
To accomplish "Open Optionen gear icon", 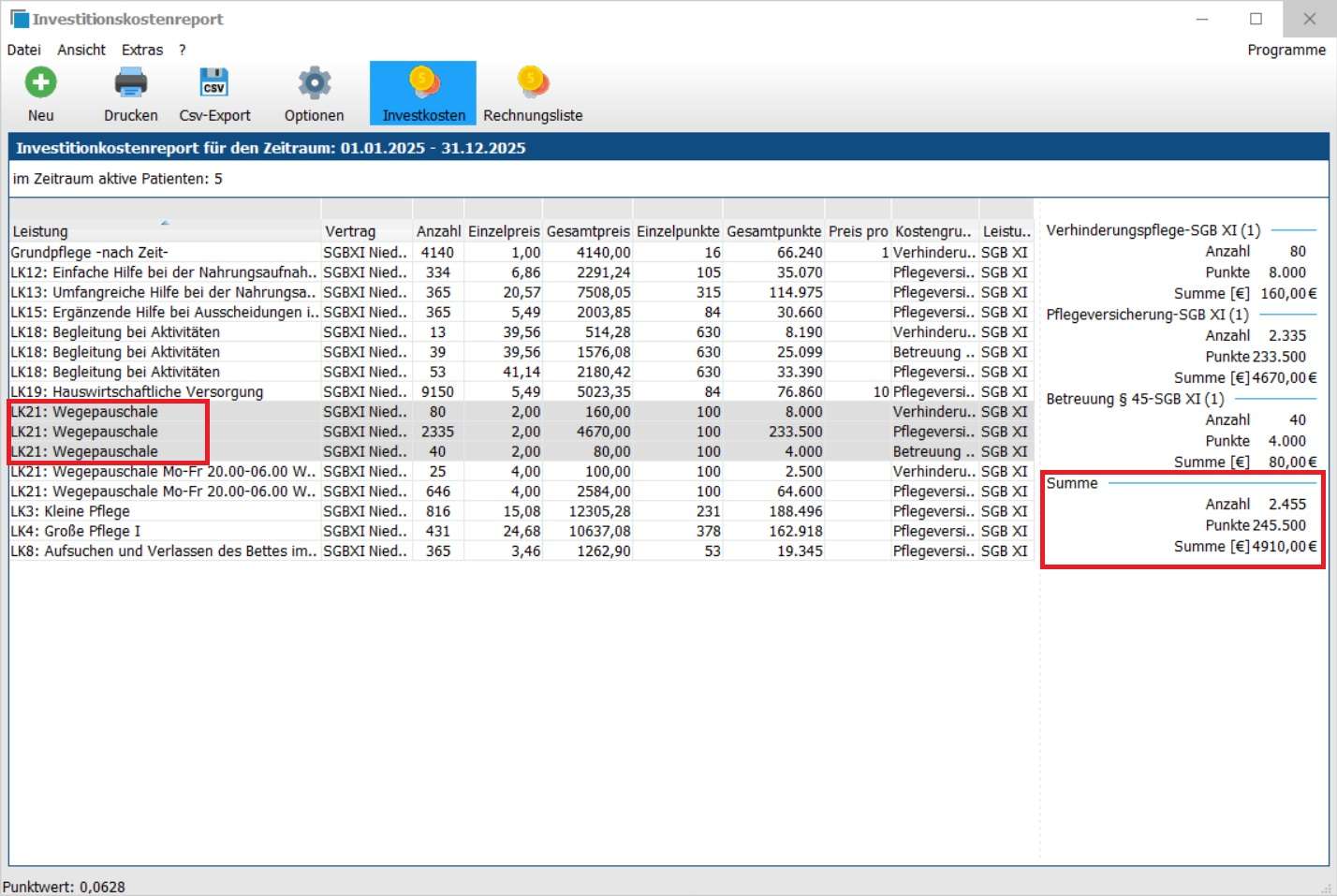I will pyautogui.click(x=314, y=83).
